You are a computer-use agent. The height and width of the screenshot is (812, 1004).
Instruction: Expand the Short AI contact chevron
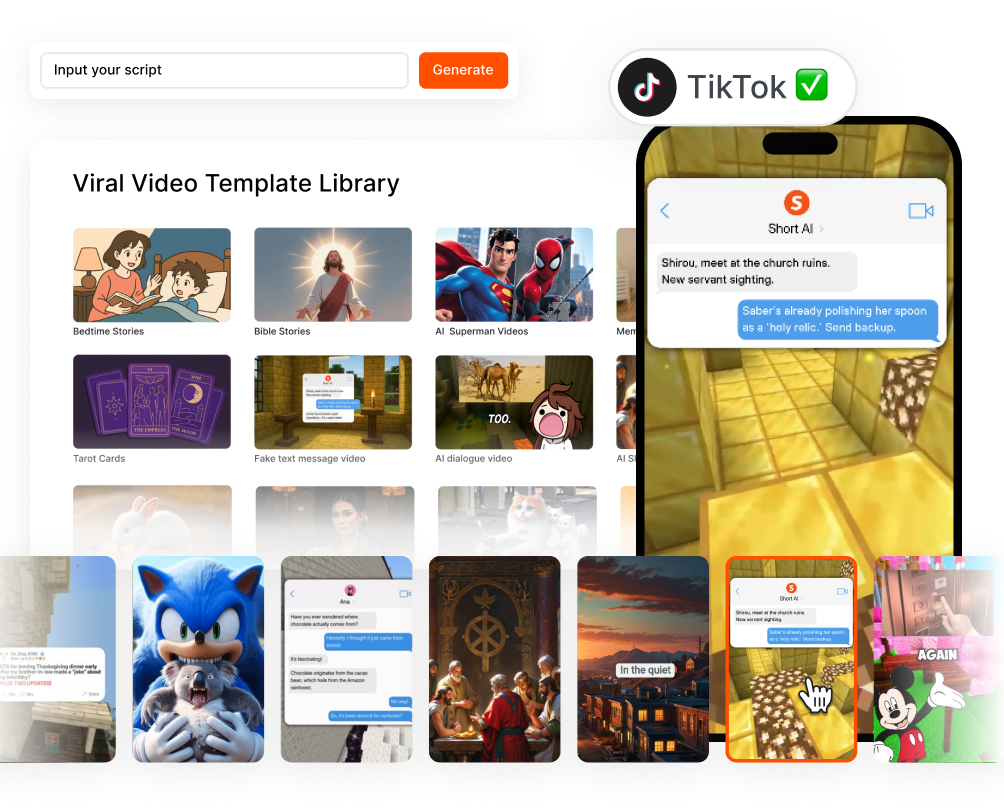click(822, 229)
